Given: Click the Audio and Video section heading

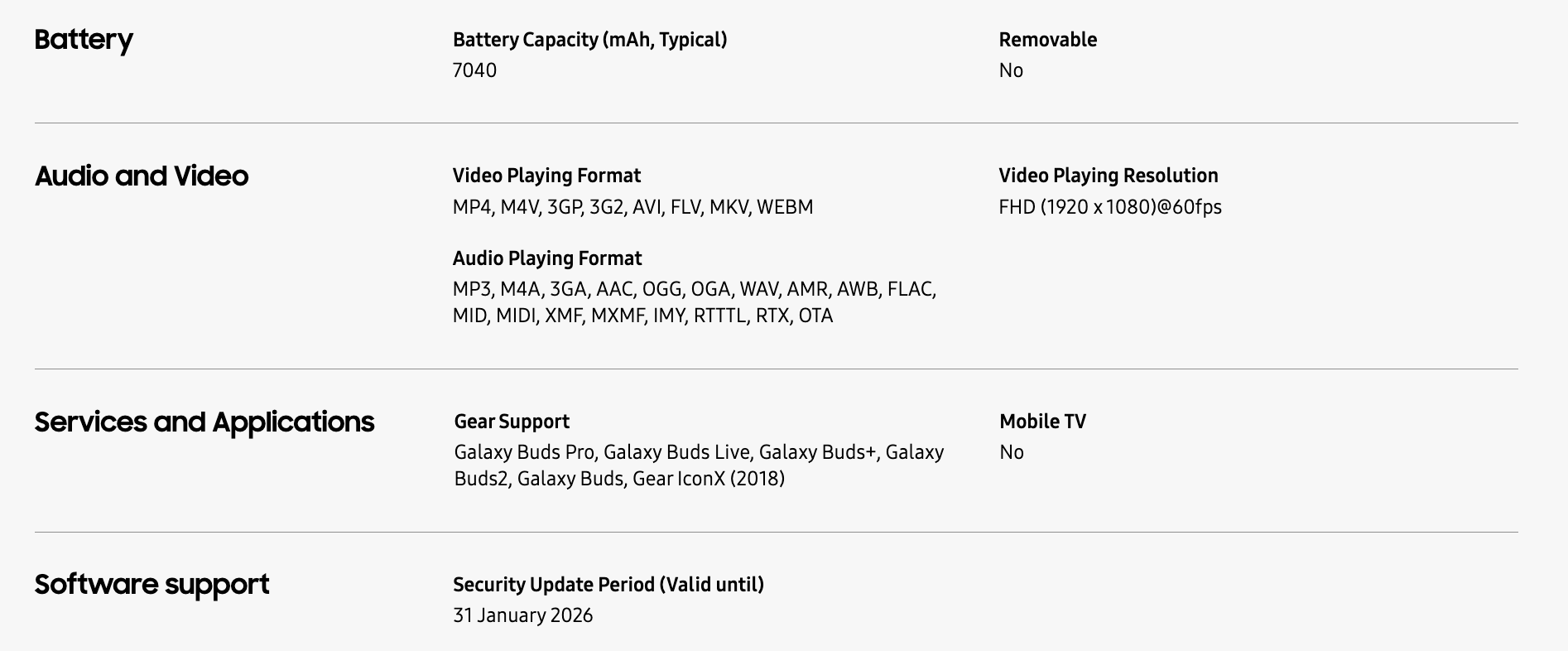Looking at the screenshot, I should pyautogui.click(x=142, y=176).
